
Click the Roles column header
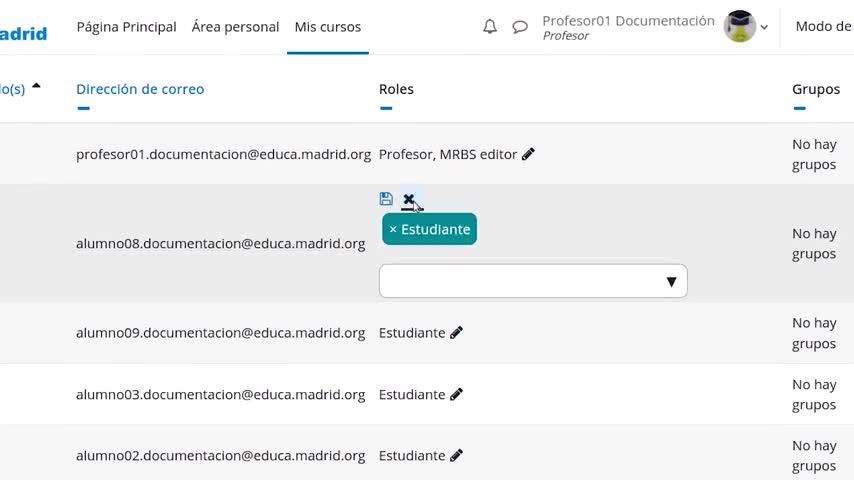click(396, 89)
